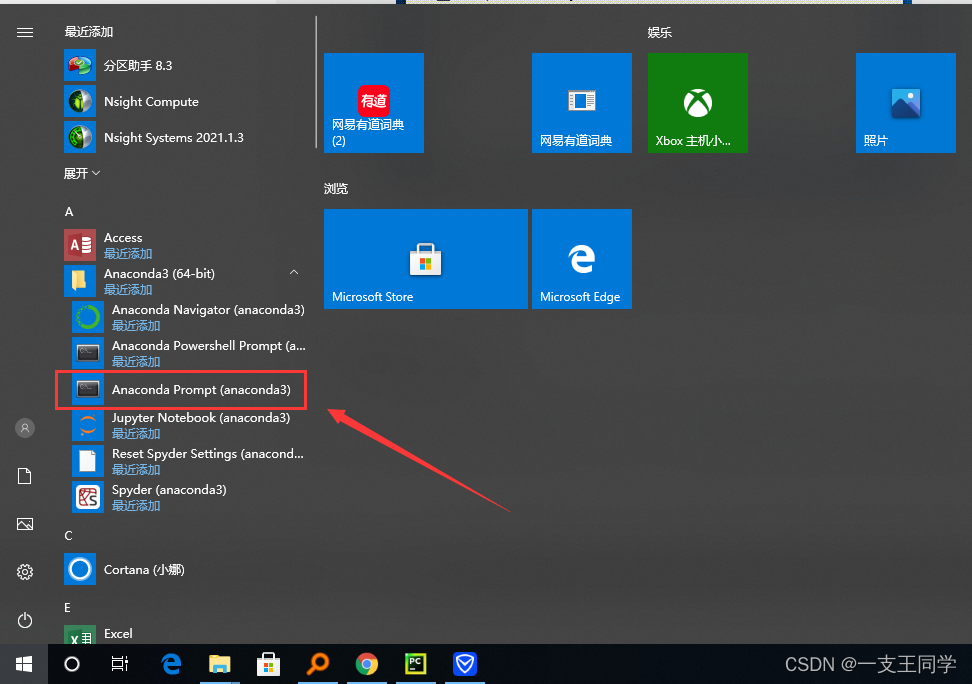Open Documents icon in left rail

click(x=25, y=476)
